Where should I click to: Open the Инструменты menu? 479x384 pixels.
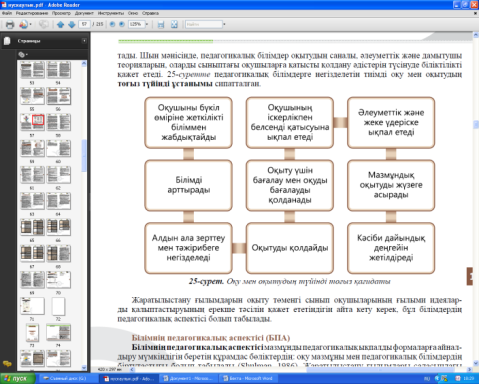[x=111, y=13]
